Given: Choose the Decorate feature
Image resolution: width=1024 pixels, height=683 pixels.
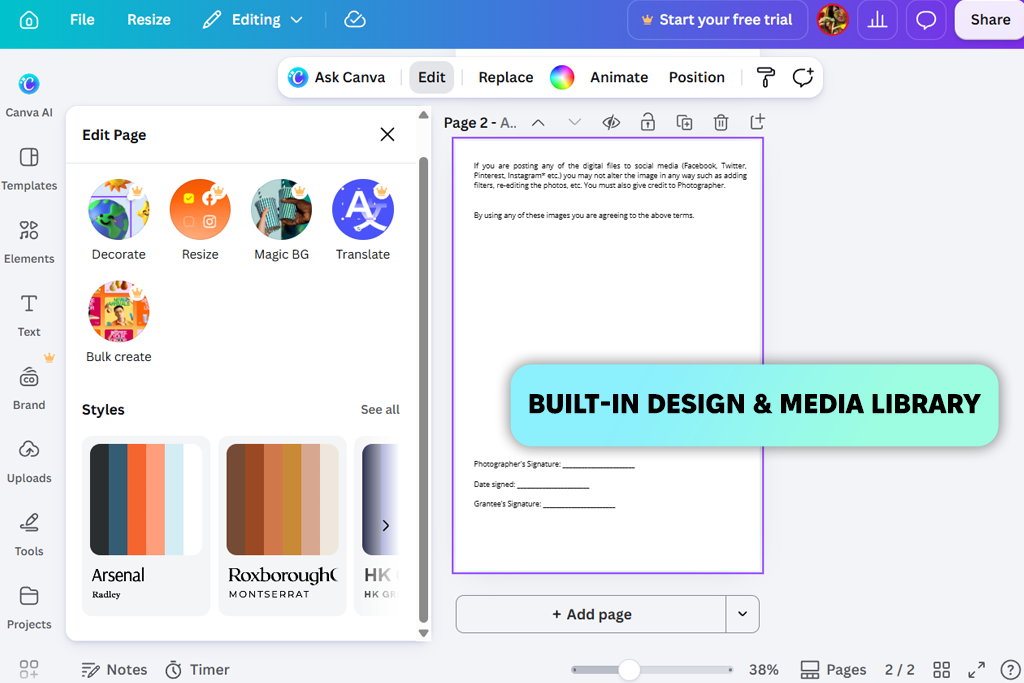Looking at the screenshot, I should pos(119,220).
